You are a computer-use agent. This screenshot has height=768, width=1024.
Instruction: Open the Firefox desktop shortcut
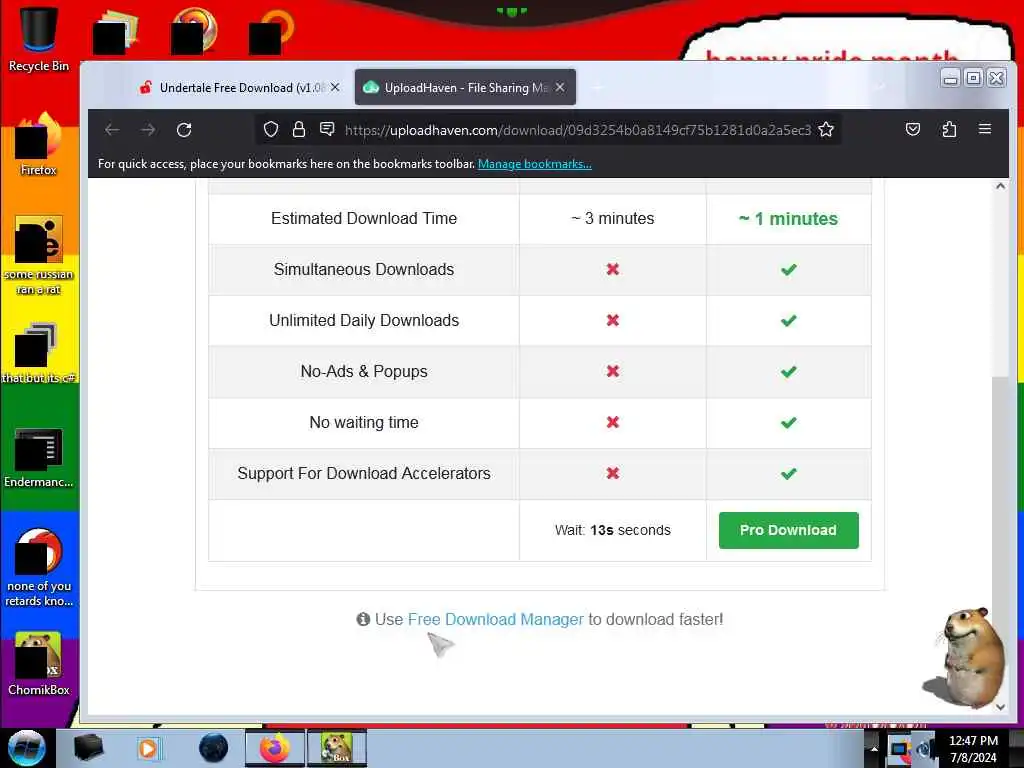(39, 145)
